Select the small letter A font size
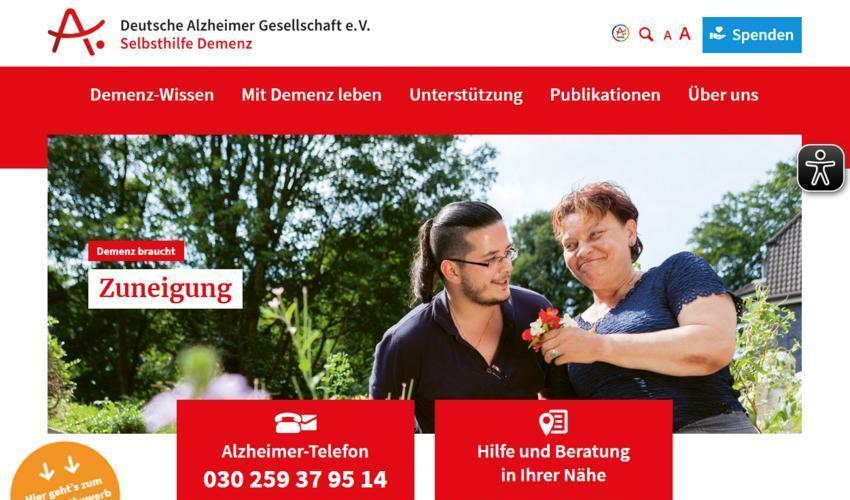The height and width of the screenshot is (500, 850). [667, 36]
